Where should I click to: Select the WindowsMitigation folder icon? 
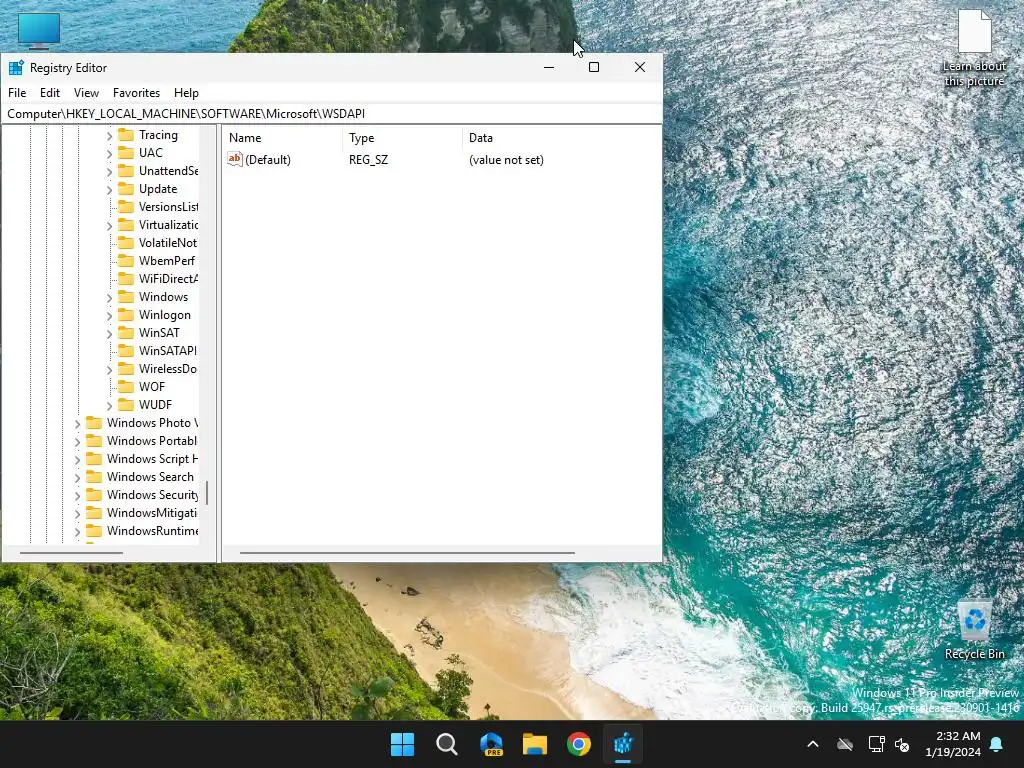click(94, 513)
